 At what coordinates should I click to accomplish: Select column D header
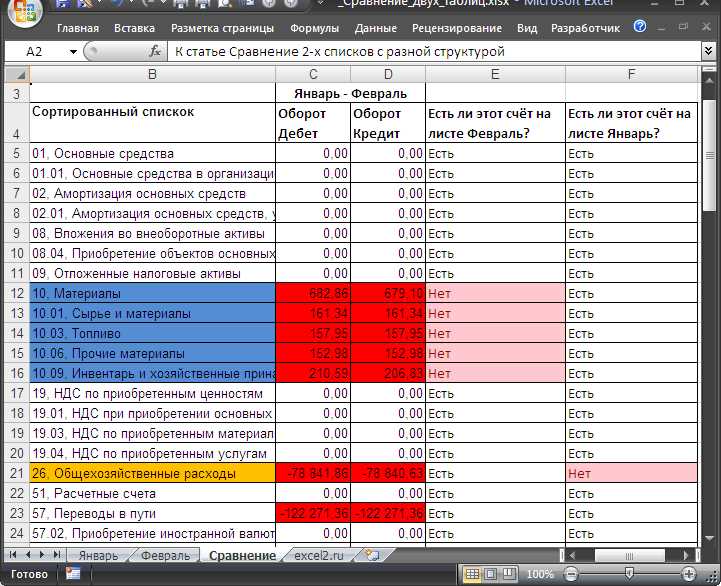(x=388, y=74)
